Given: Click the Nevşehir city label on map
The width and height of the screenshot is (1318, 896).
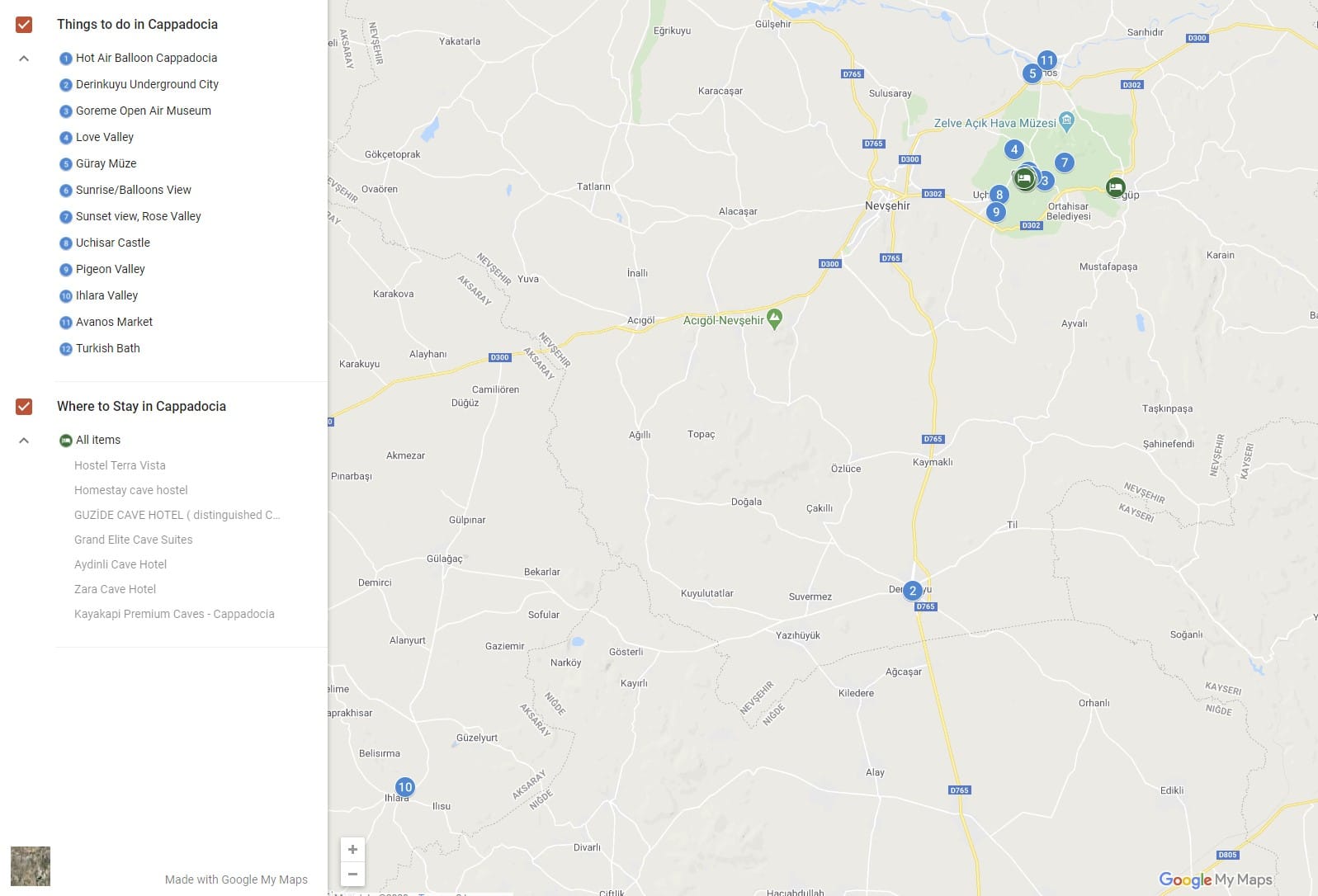Looking at the screenshot, I should (887, 205).
